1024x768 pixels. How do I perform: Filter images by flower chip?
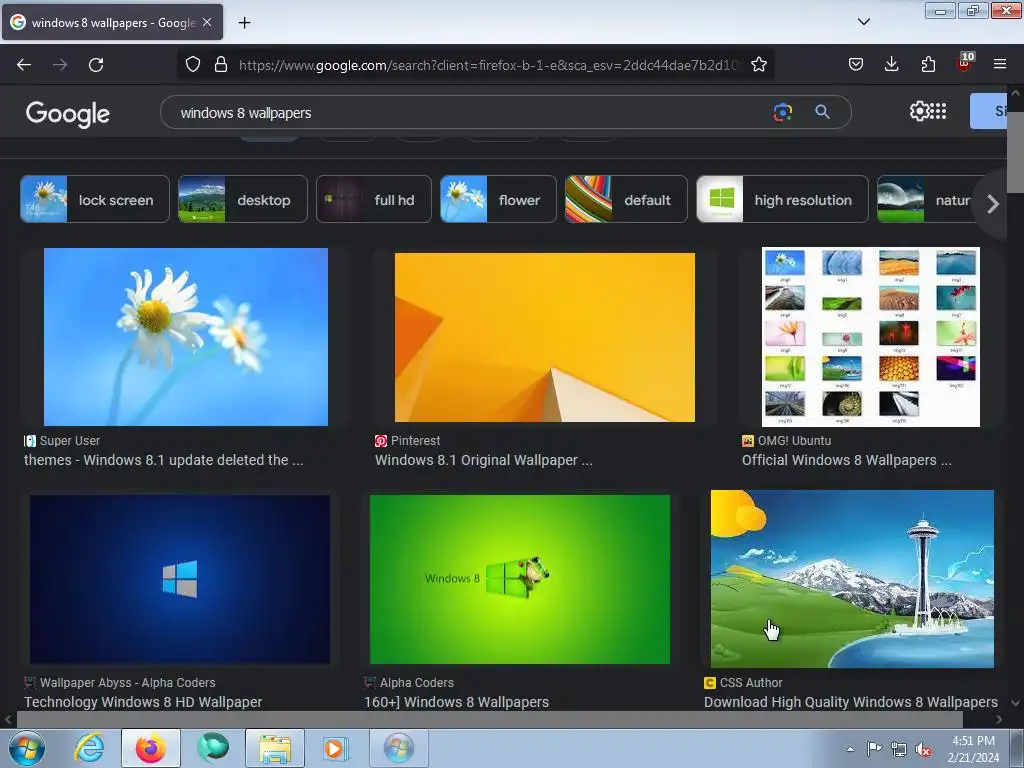click(x=498, y=199)
